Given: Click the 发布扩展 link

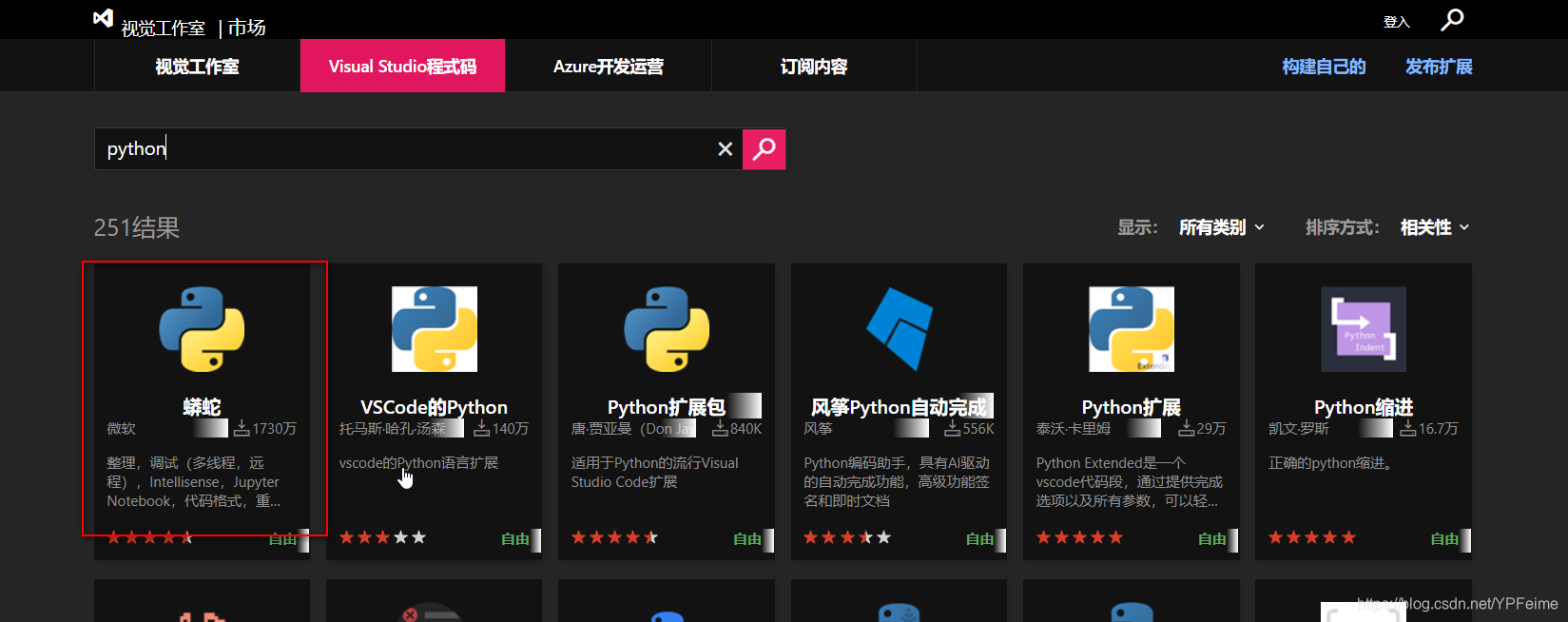Looking at the screenshot, I should 1439,67.
